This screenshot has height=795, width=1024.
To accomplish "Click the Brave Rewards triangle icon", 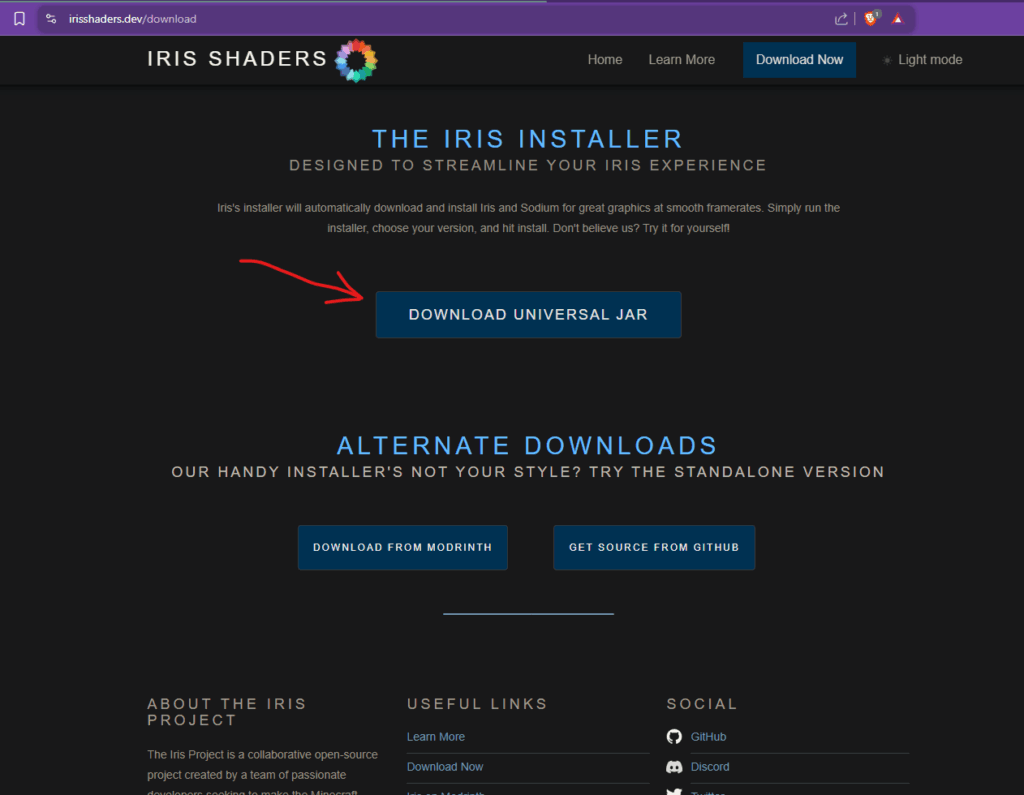I will click(898, 18).
